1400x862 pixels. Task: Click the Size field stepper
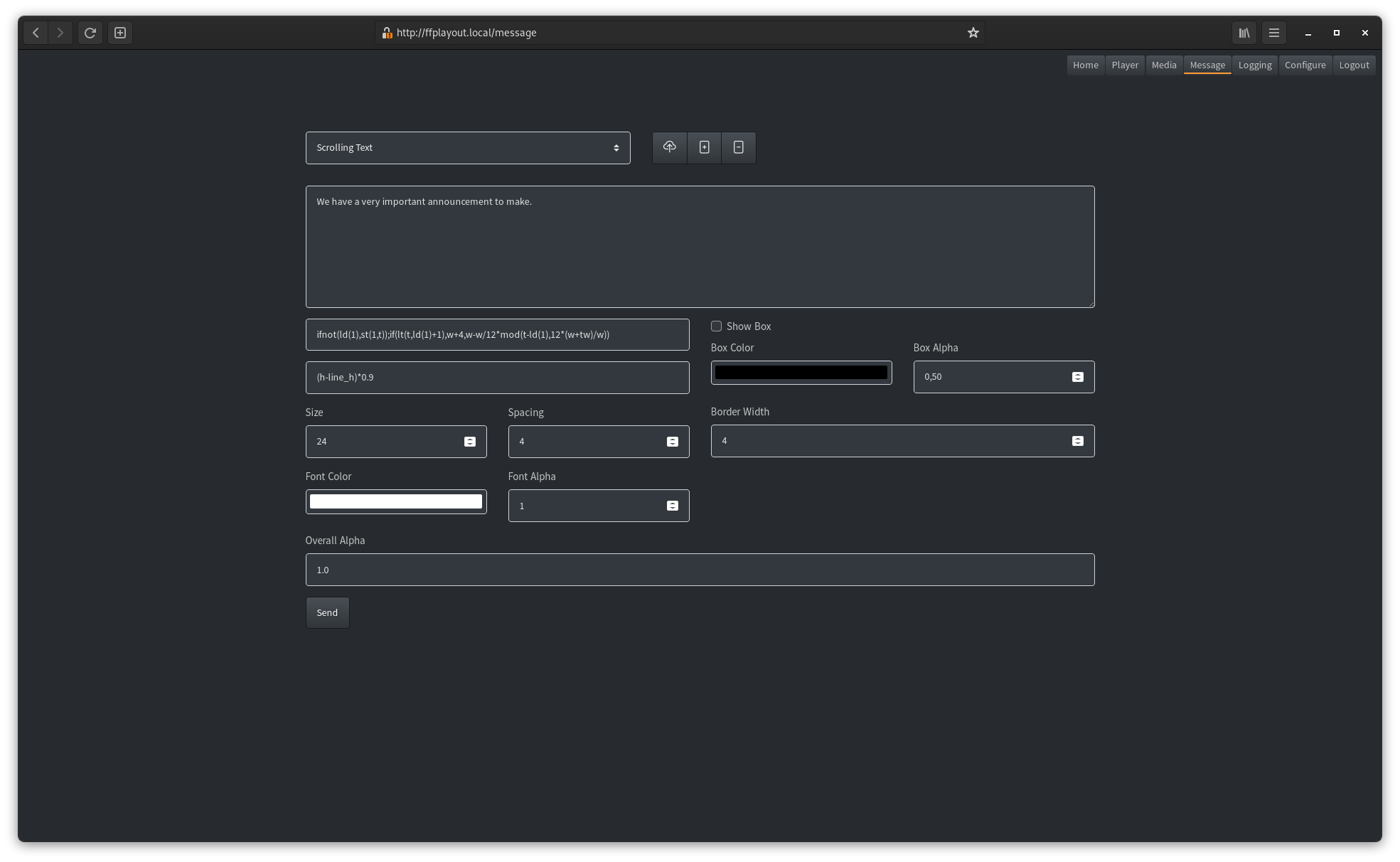470,442
